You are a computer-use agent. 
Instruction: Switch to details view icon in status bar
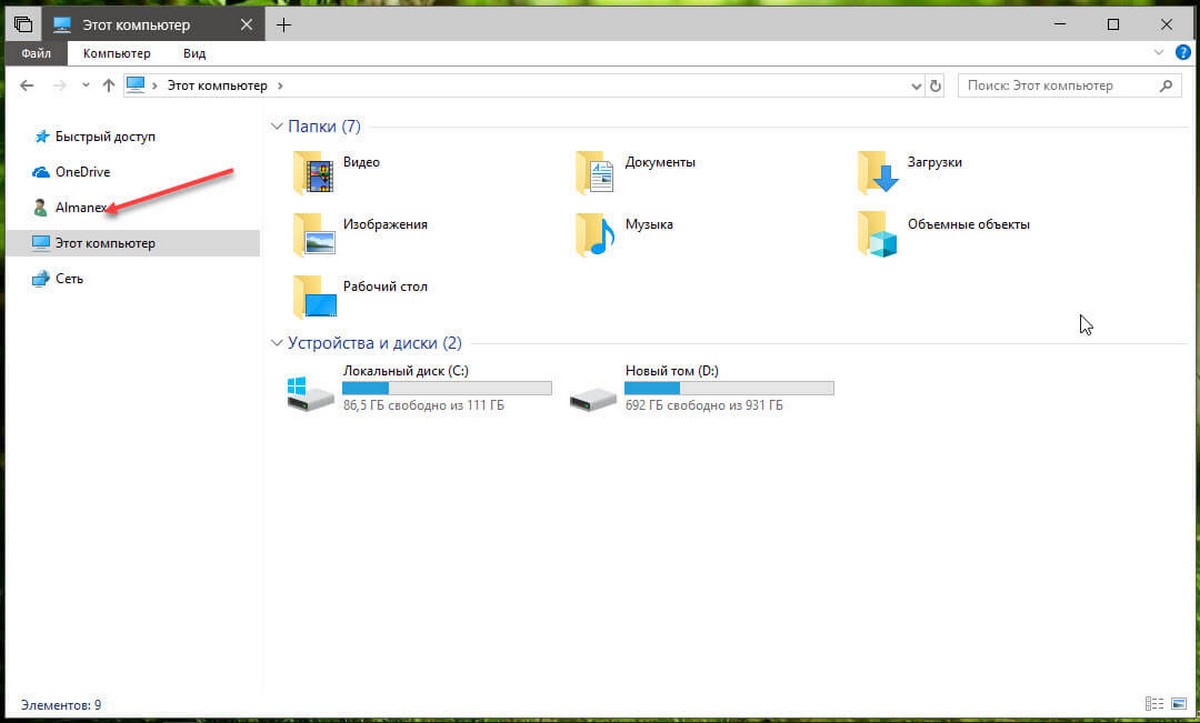coord(1153,705)
